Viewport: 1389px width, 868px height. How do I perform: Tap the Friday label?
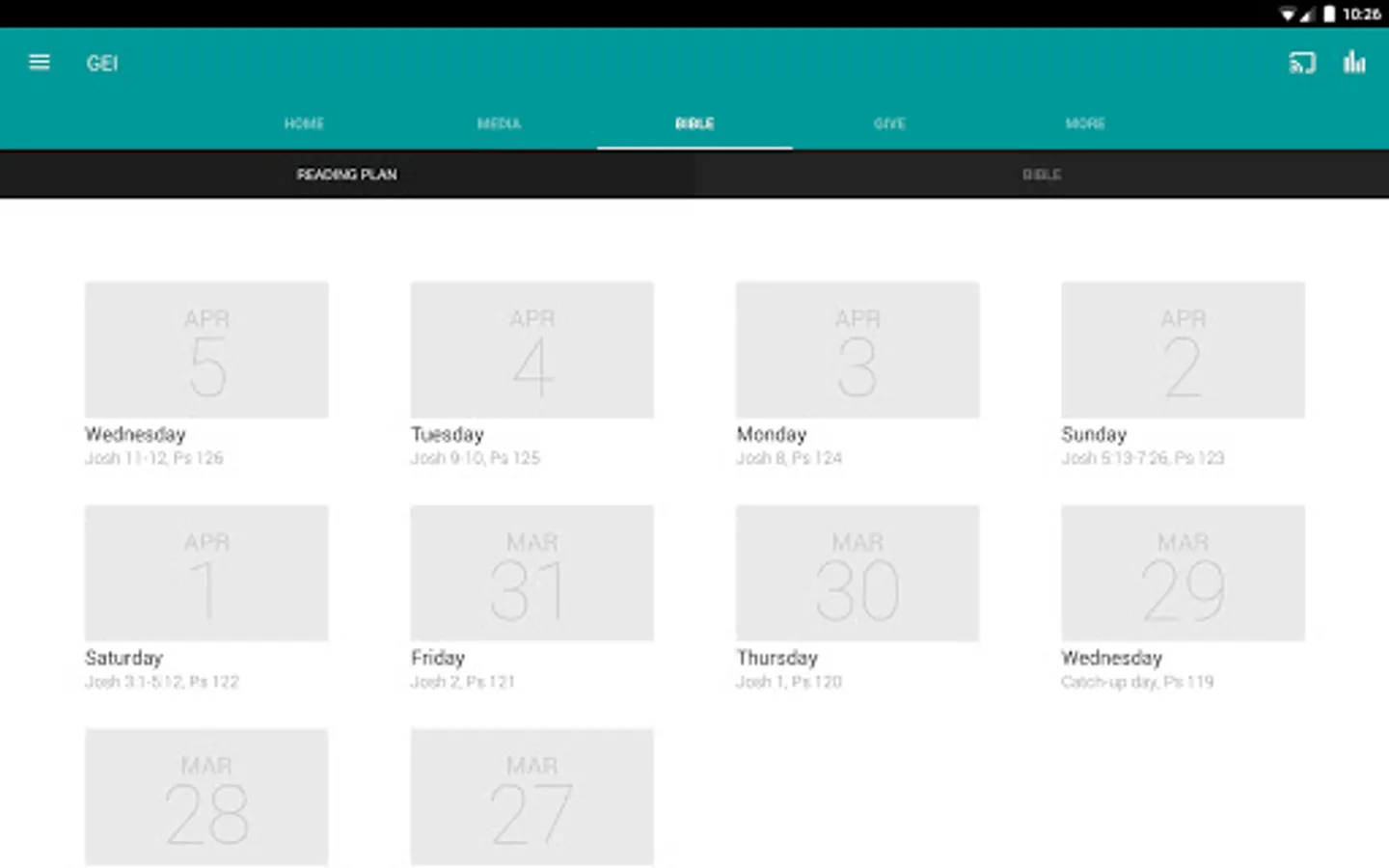438,659
